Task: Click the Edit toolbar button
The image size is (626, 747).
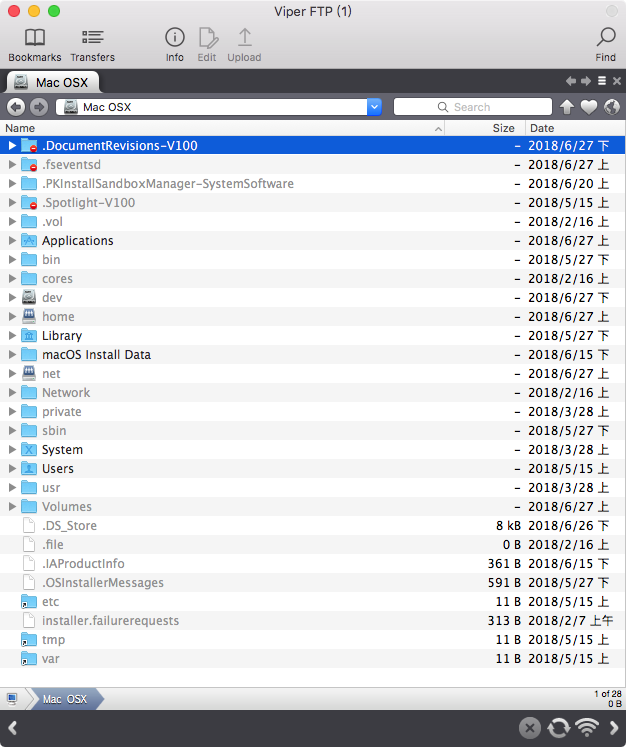Action: point(207,45)
